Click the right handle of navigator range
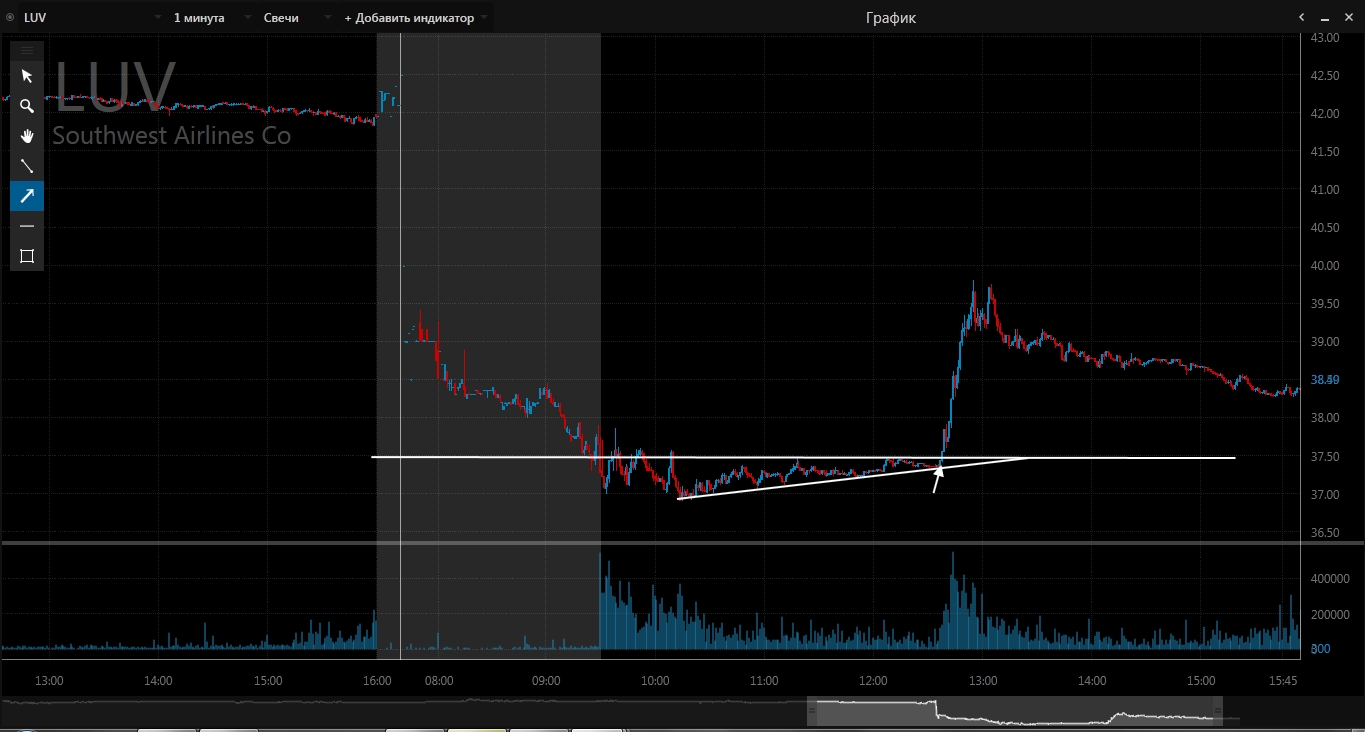The image size is (1365, 732). tap(1217, 712)
